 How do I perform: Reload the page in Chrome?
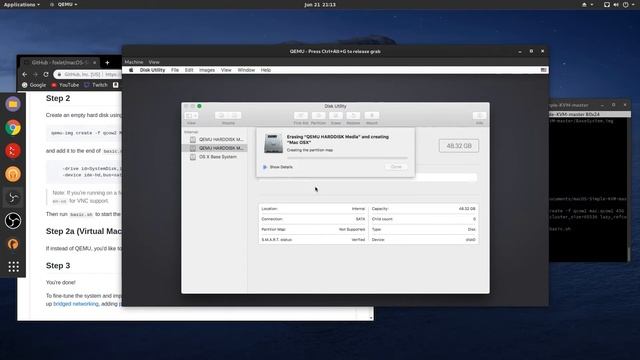click(46, 74)
